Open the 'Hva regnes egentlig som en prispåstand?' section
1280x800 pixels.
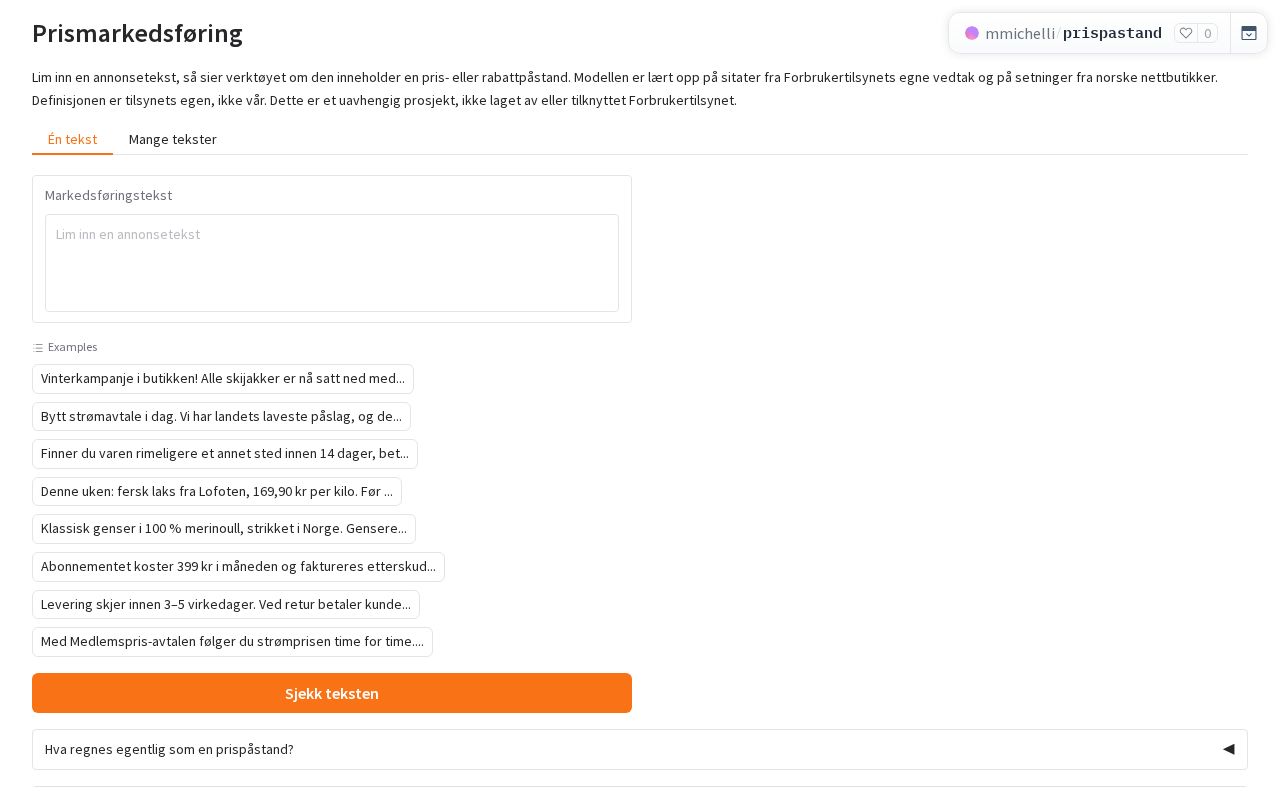click(640, 749)
